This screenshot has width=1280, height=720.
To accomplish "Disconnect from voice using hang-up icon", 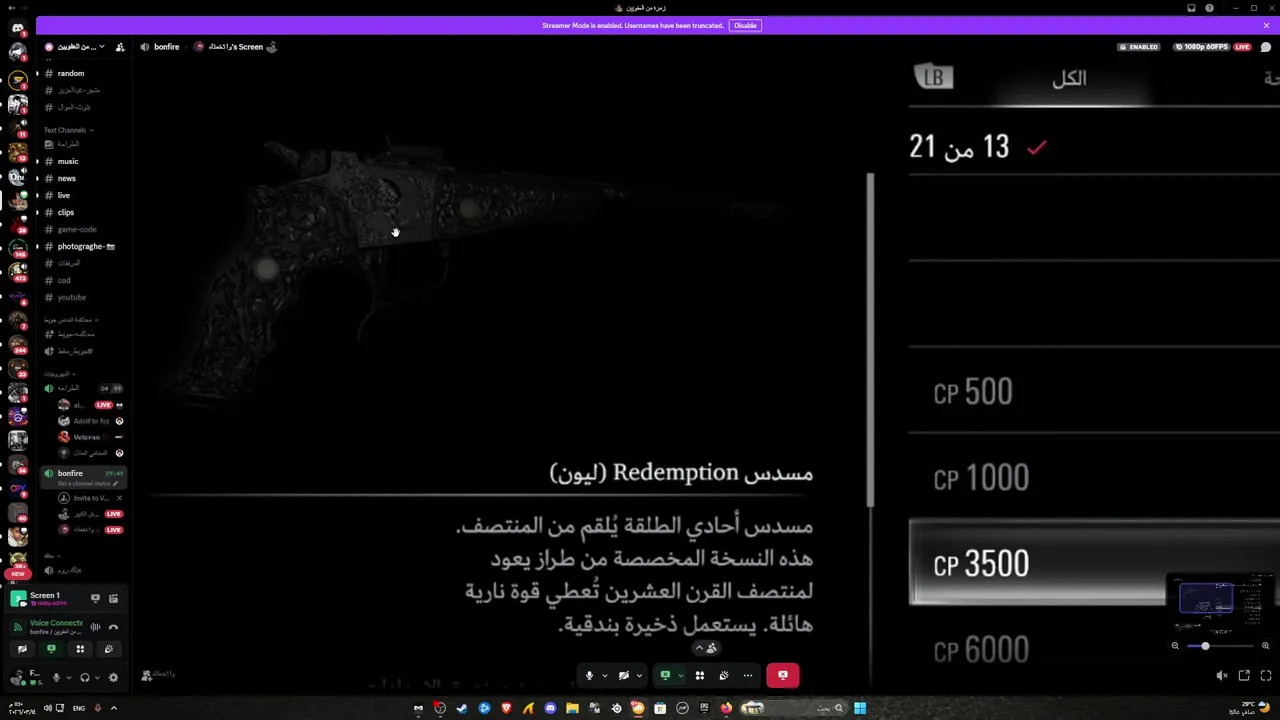I will click(113, 627).
